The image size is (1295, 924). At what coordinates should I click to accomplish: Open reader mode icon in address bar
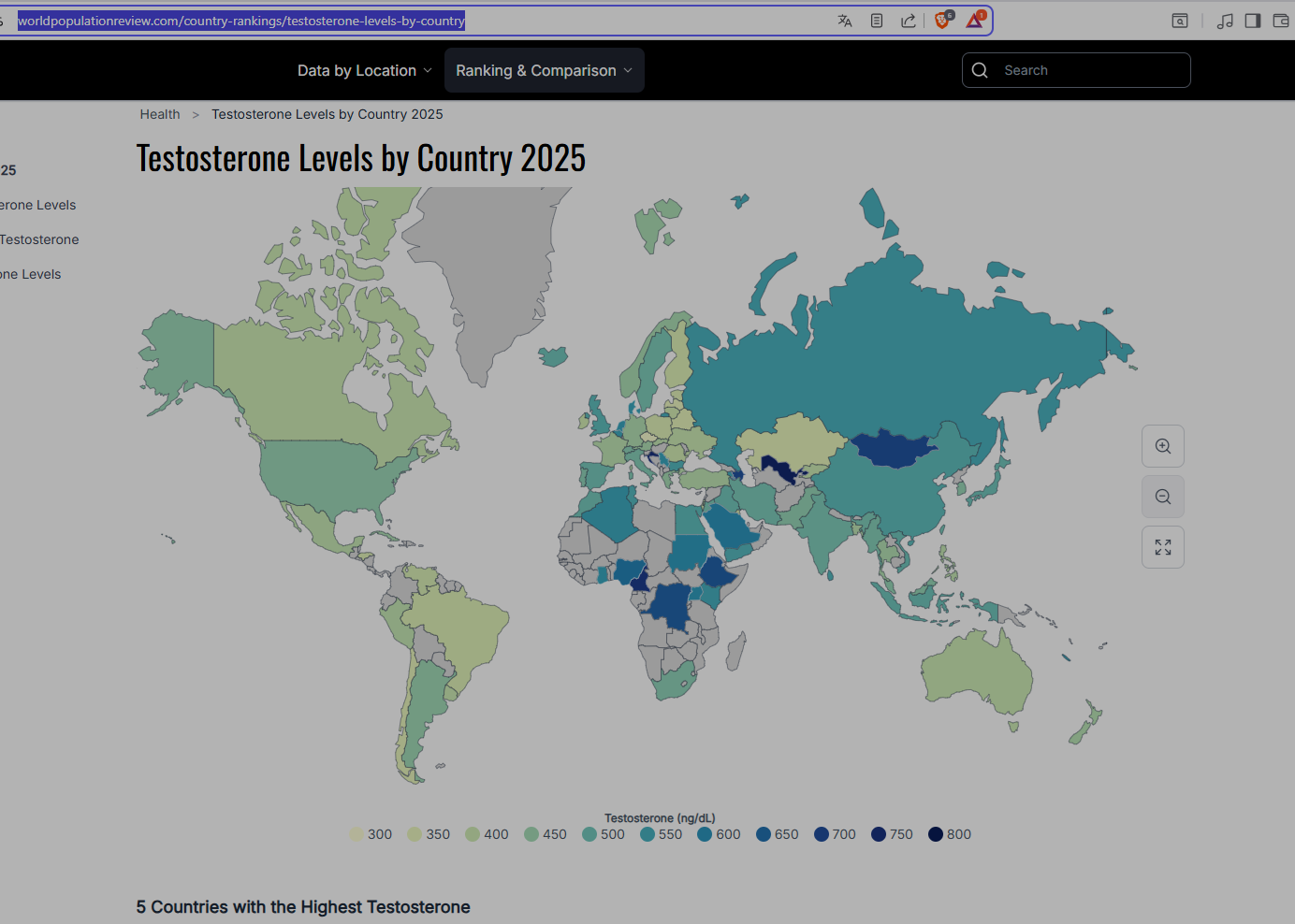[877, 21]
